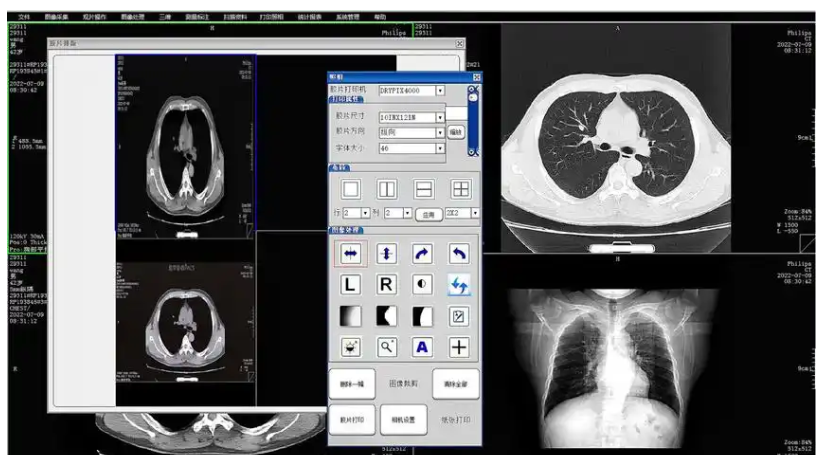820x455 pixels.
Task: Activate the magnifier zoom tool
Action: click(x=386, y=347)
